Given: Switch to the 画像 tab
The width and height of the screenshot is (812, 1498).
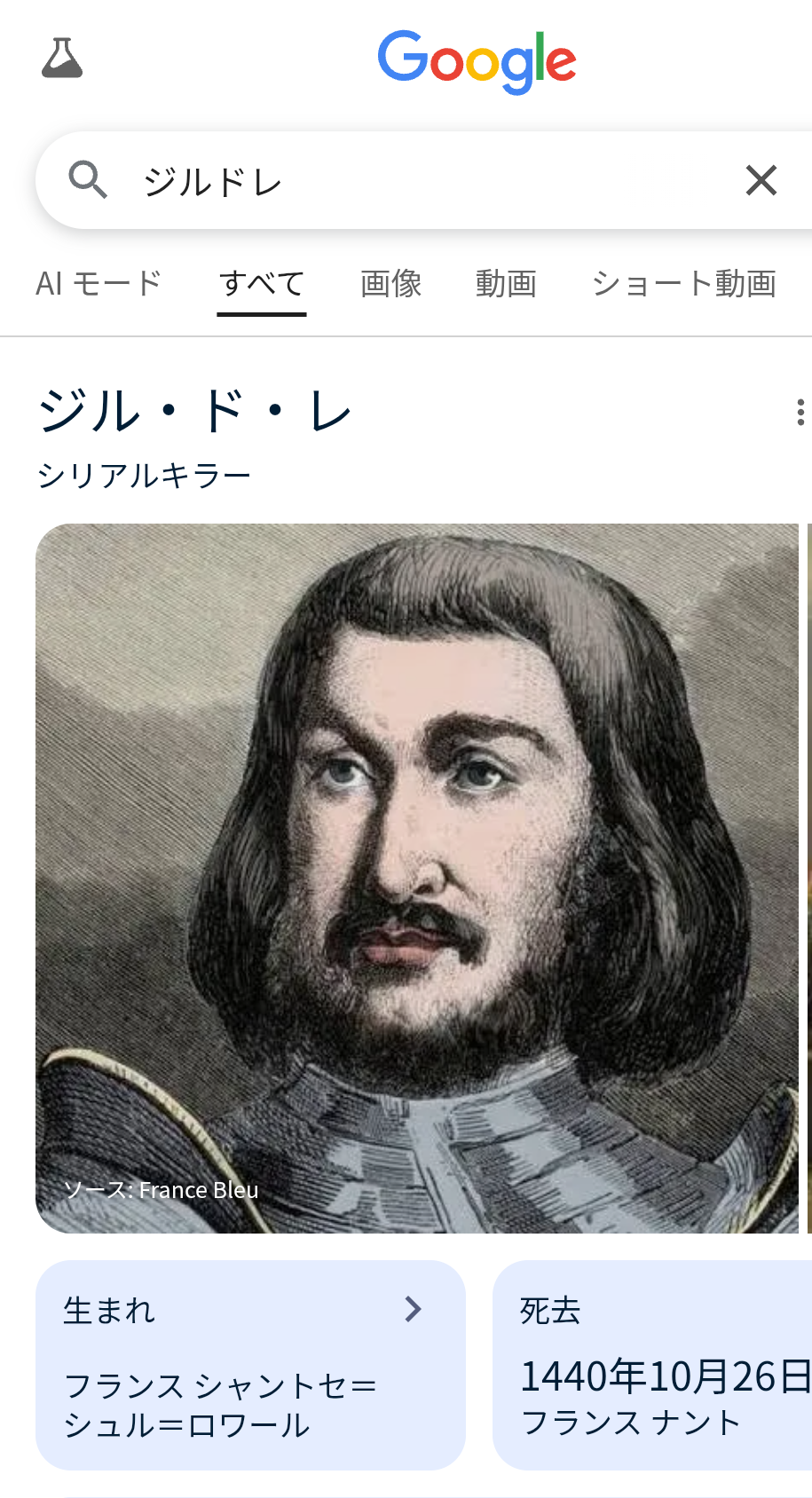Looking at the screenshot, I should point(391,284).
